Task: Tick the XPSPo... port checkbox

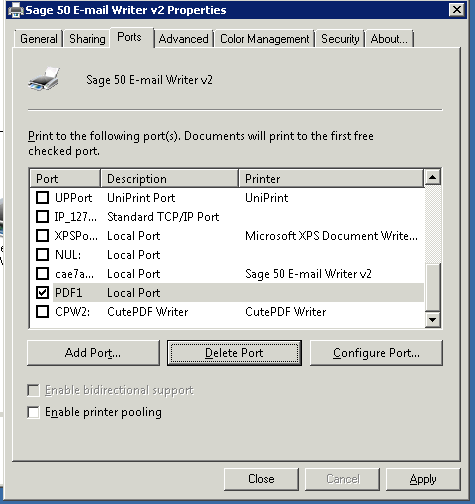Action: [x=42, y=236]
